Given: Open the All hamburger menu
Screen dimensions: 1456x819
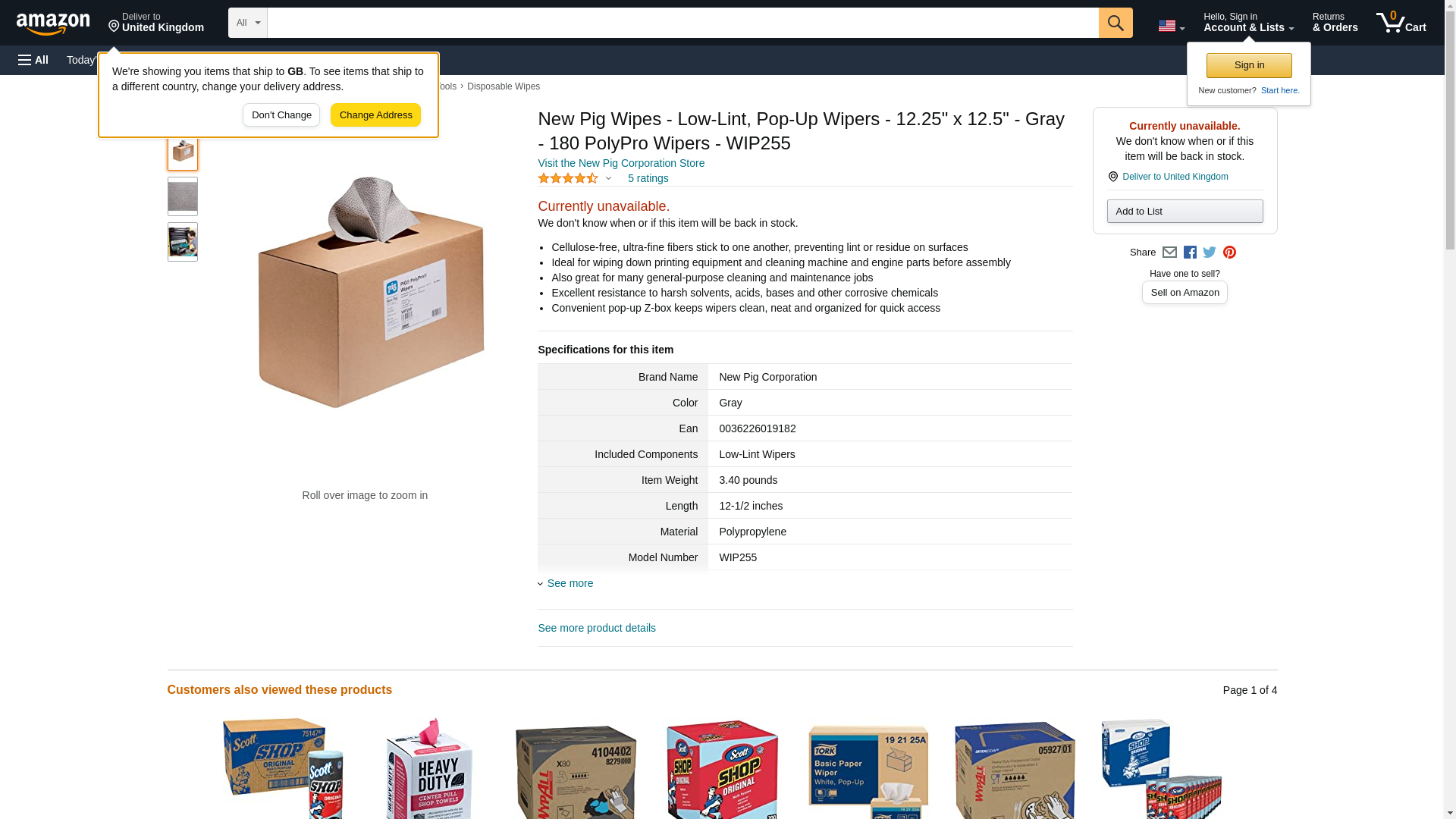Looking at the screenshot, I should point(33,60).
